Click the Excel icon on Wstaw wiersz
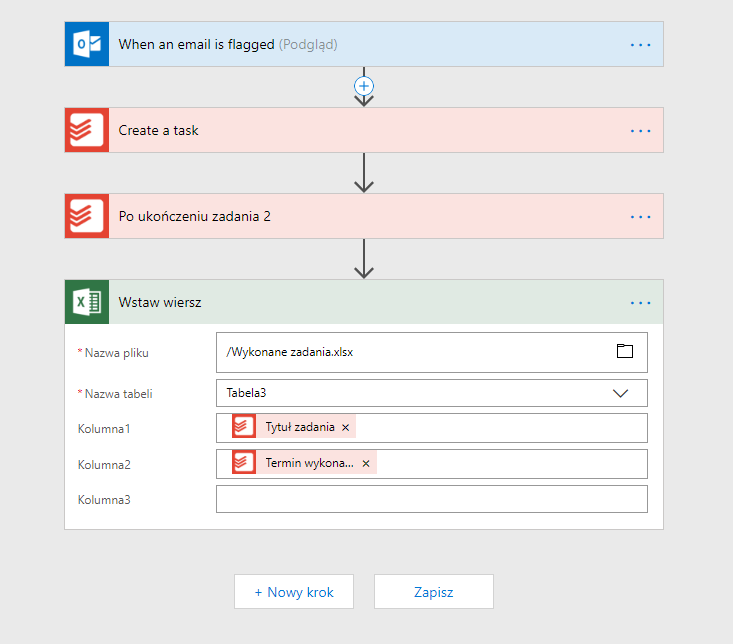 coord(87,302)
